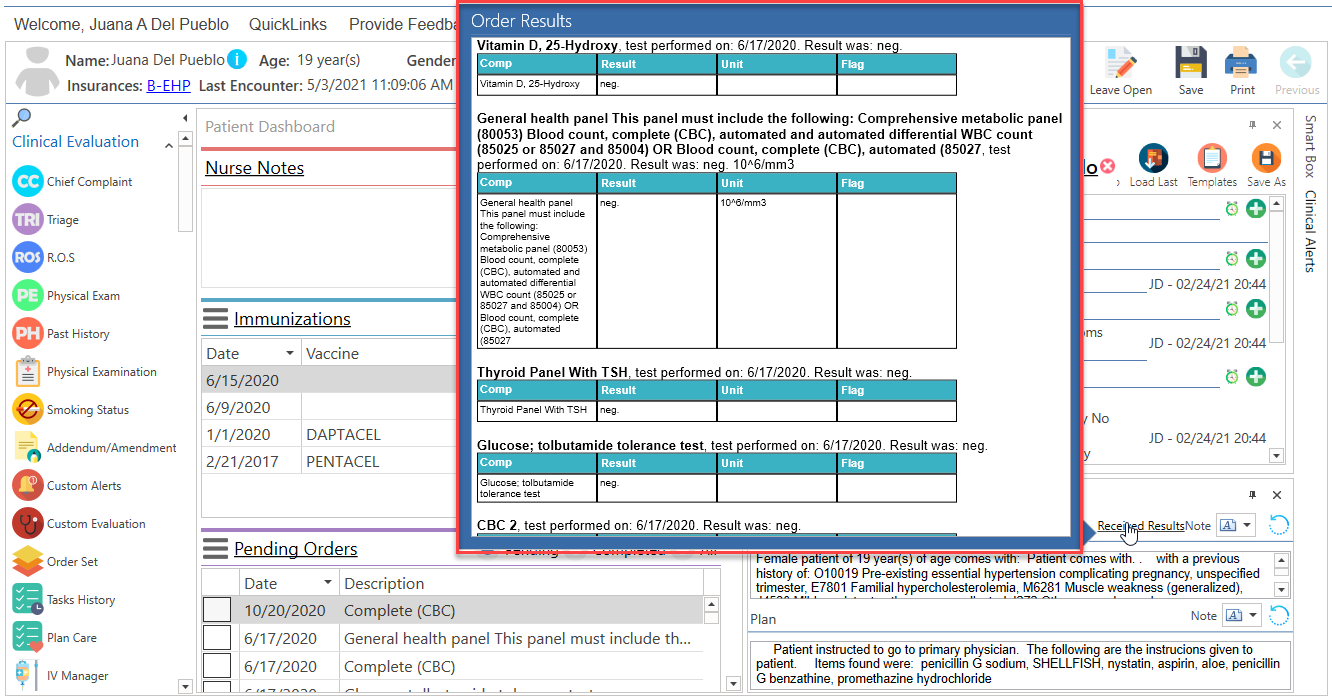Click the Save toolbar icon
Image resolution: width=1332 pixels, height=697 pixels.
[x=1191, y=70]
